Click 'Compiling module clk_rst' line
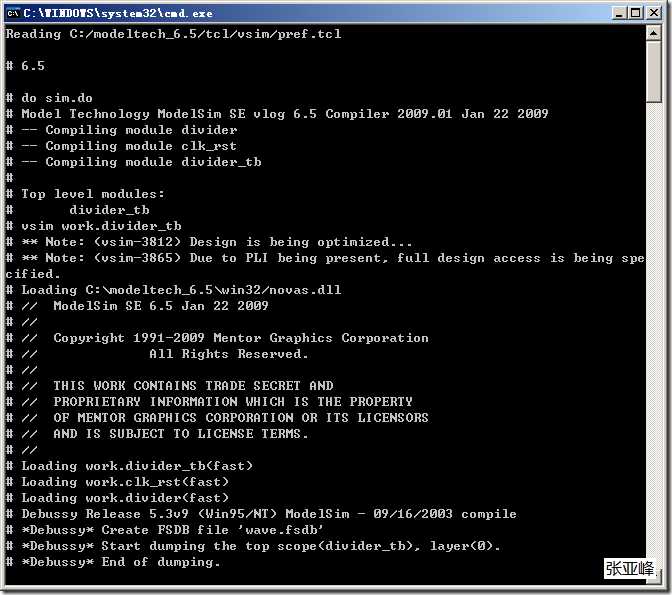The width and height of the screenshot is (672, 595). pyautogui.click(x=121, y=146)
